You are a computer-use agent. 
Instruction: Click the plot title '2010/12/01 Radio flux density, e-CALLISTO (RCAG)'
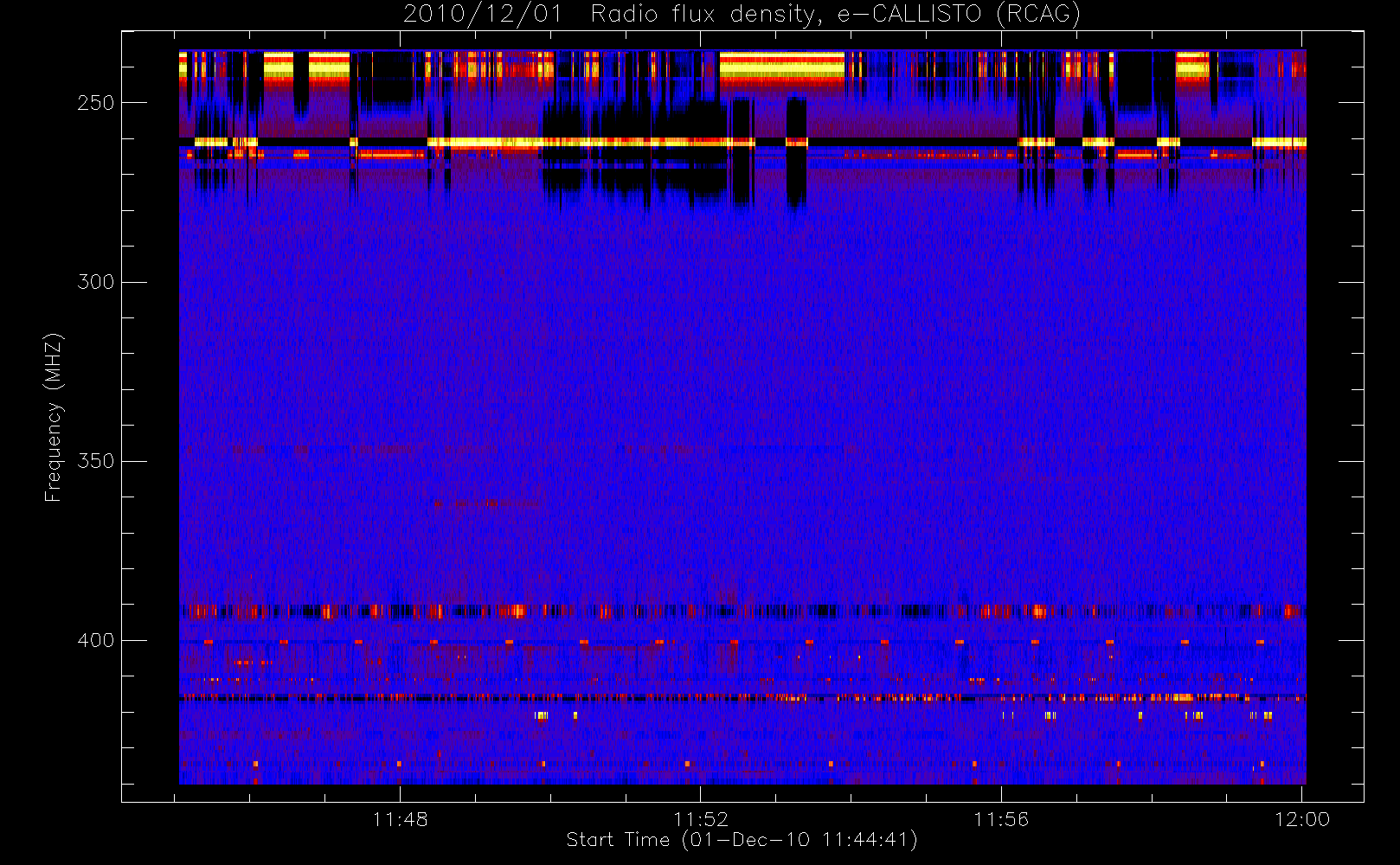[742, 15]
